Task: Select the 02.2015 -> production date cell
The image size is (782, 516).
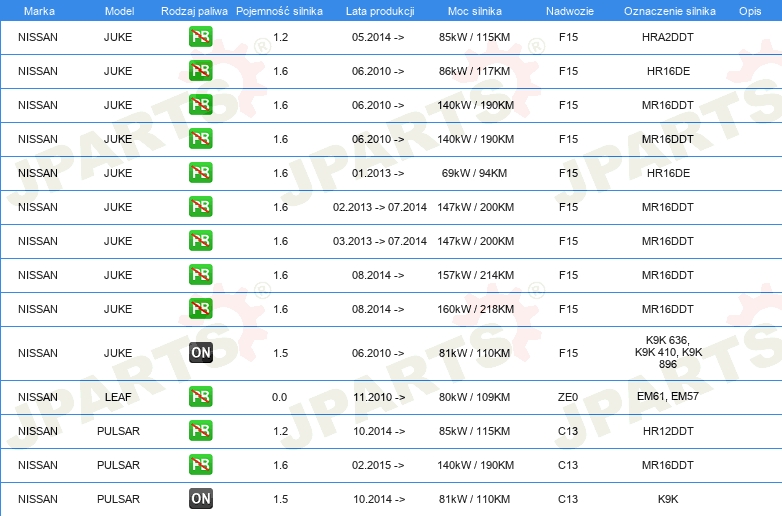Action: tap(379, 465)
